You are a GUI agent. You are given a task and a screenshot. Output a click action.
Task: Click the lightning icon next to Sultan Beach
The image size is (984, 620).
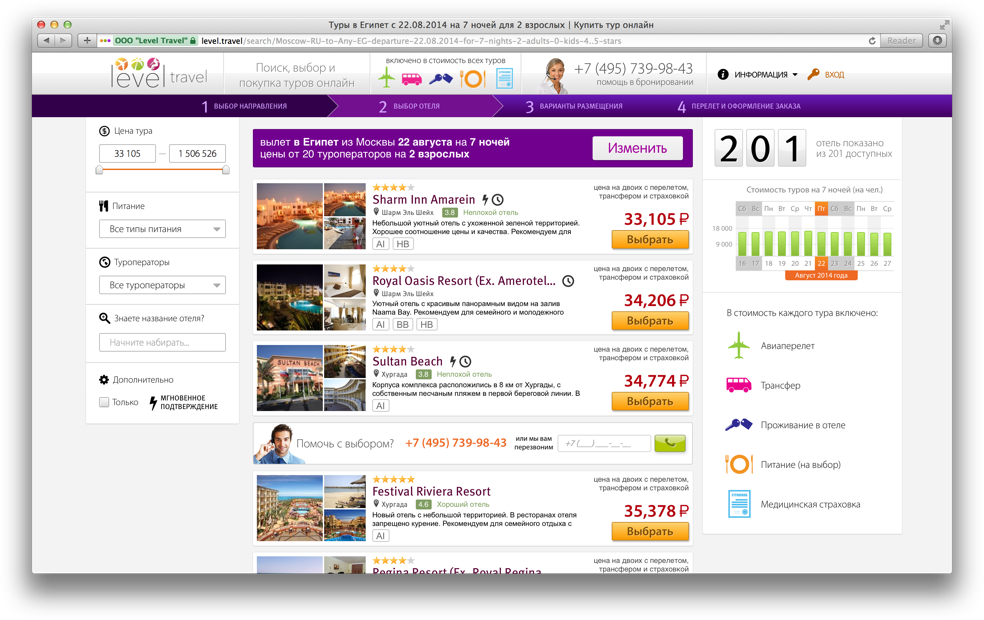coord(452,361)
